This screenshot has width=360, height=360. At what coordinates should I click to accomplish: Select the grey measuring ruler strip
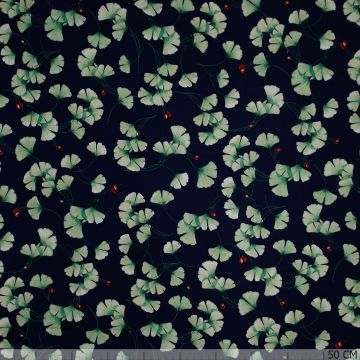coord(180,354)
